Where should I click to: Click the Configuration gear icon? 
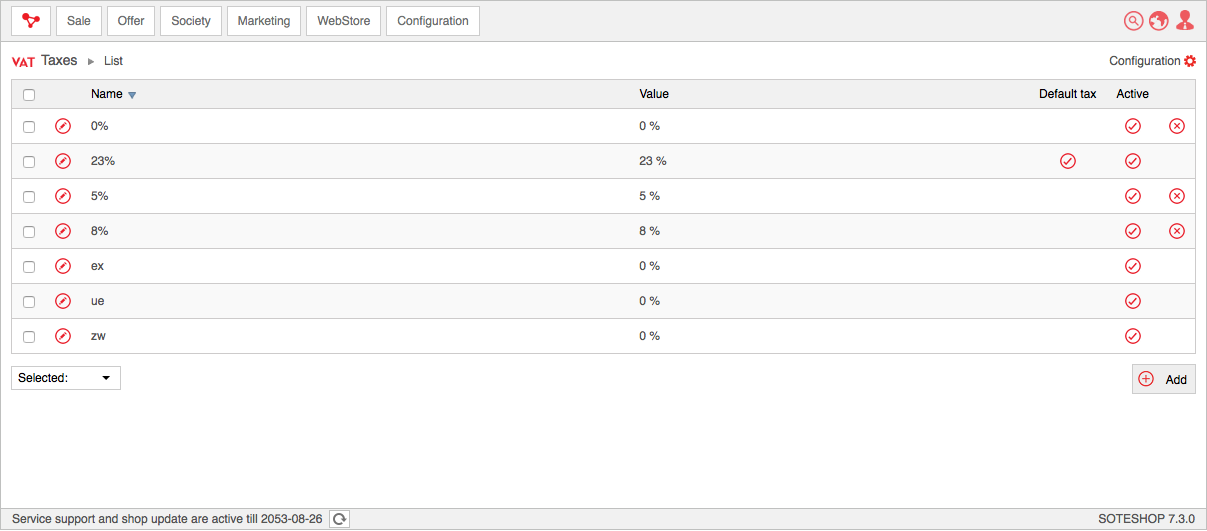click(x=1190, y=61)
